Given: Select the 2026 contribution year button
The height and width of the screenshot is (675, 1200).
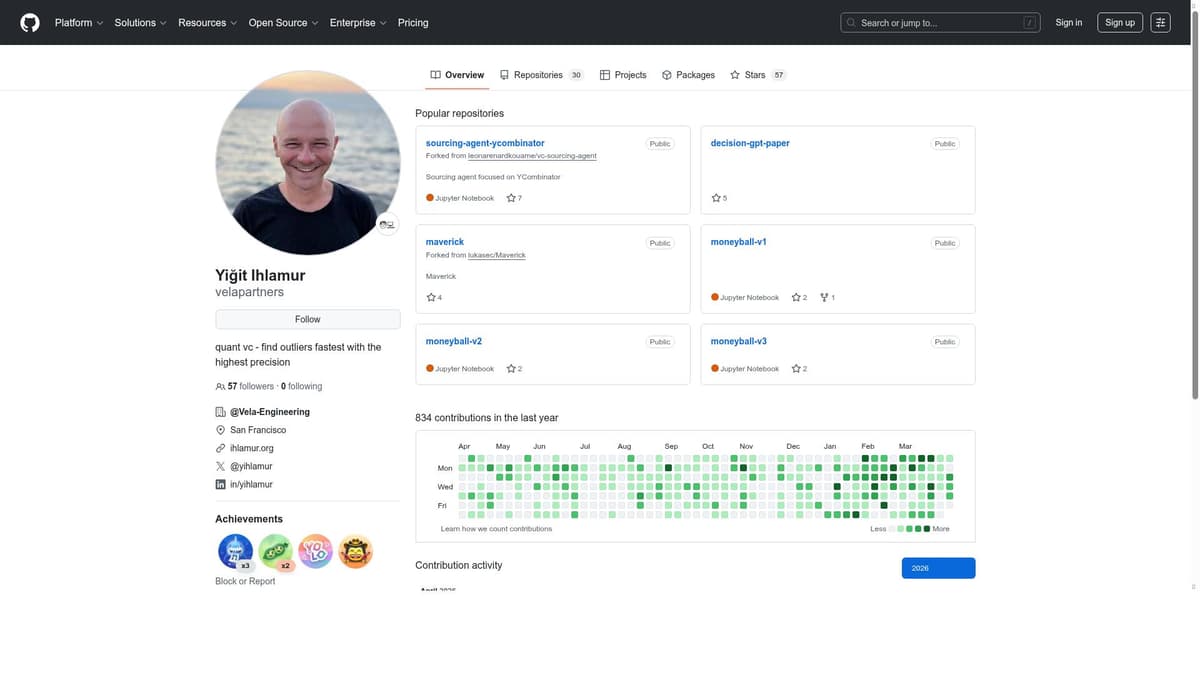Looking at the screenshot, I should pos(937,568).
